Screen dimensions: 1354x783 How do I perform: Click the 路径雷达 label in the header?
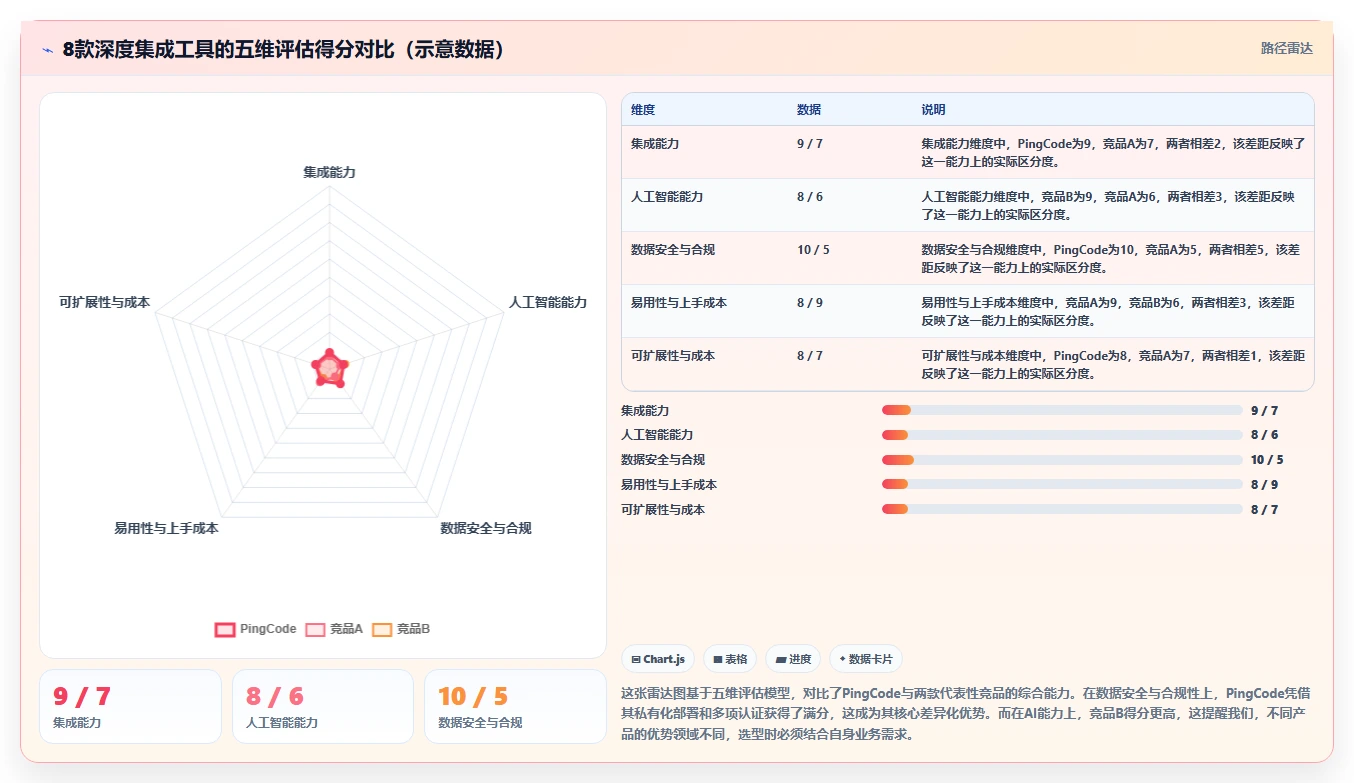tap(1286, 48)
